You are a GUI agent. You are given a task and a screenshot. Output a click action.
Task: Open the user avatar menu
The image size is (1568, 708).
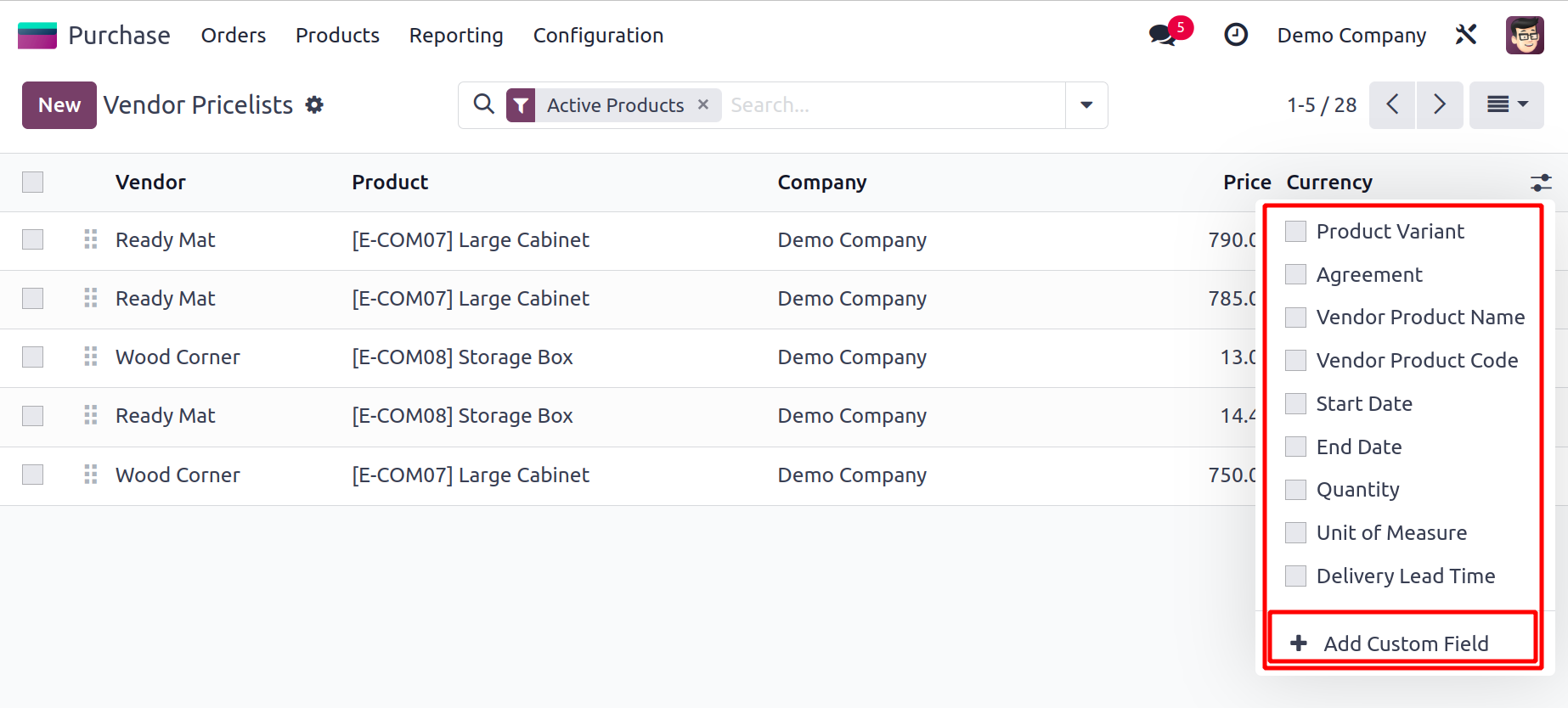[x=1525, y=35]
